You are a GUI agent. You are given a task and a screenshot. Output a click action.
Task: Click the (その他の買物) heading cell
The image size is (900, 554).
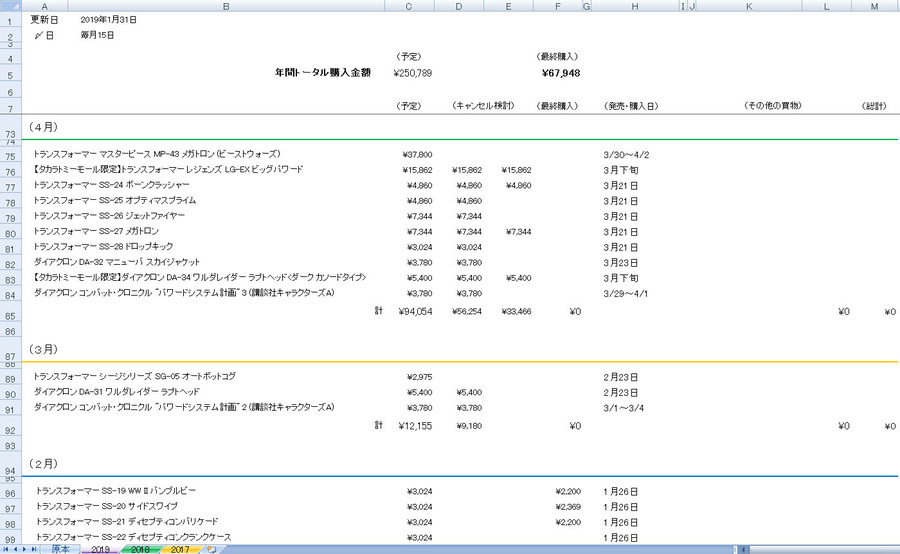(773, 106)
